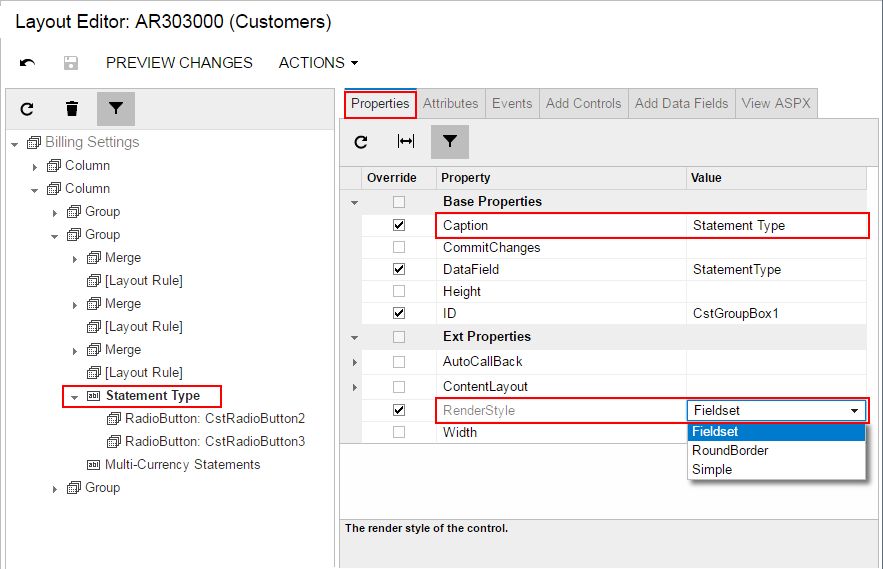The image size is (883, 569).
Task: Choose RoundBorder from RenderStyle list
Action: [730, 450]
